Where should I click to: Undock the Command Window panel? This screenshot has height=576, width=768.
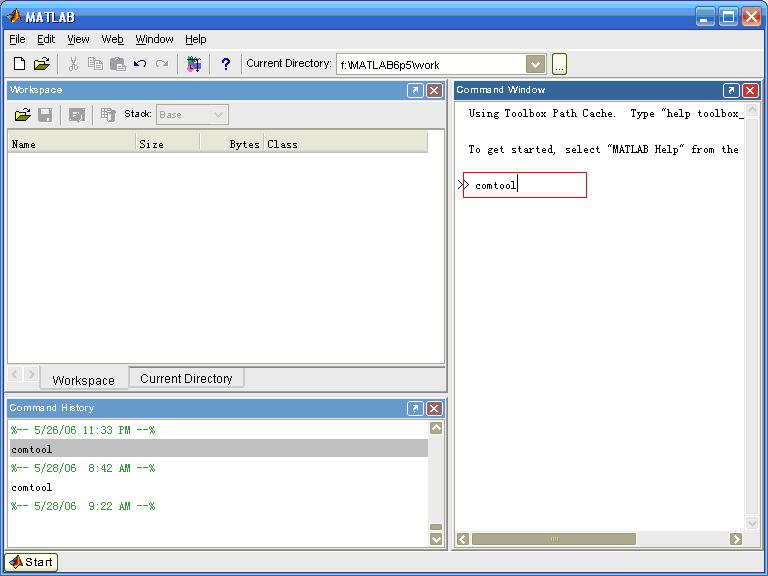tap(731, 90)
